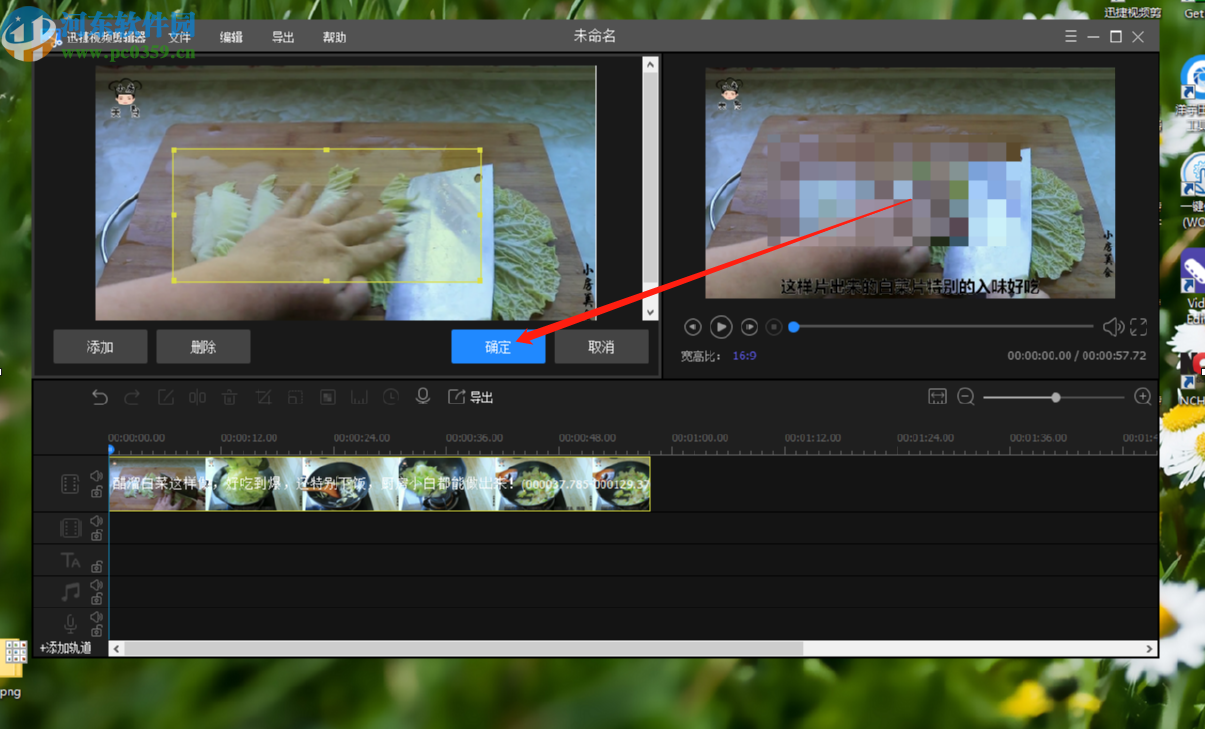Click the 取消 cancel button
The width and height of the screenshot is (1205, 729).
[601, 347]
